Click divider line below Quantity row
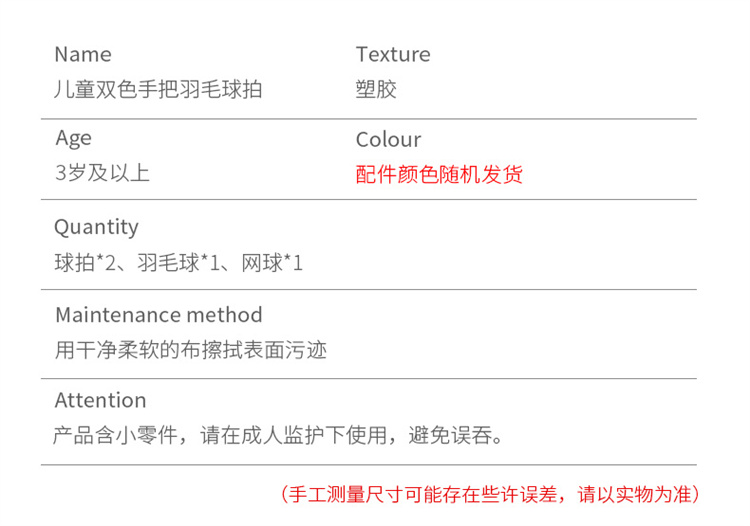Viewport: 750px width, 526px height. (x=369, y=289)
